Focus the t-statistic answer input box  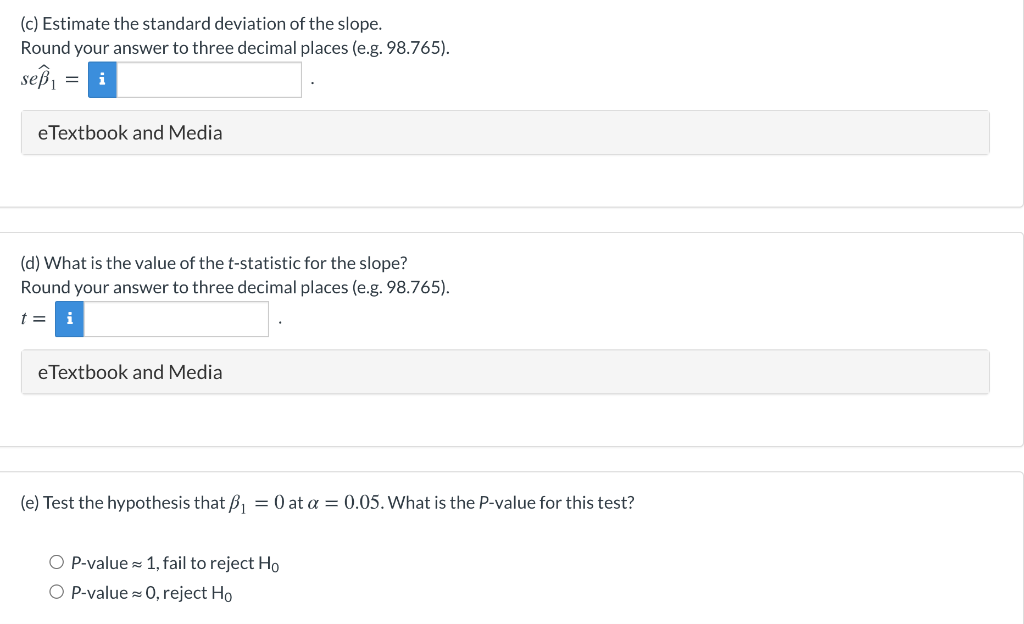(x=176, y=319)
